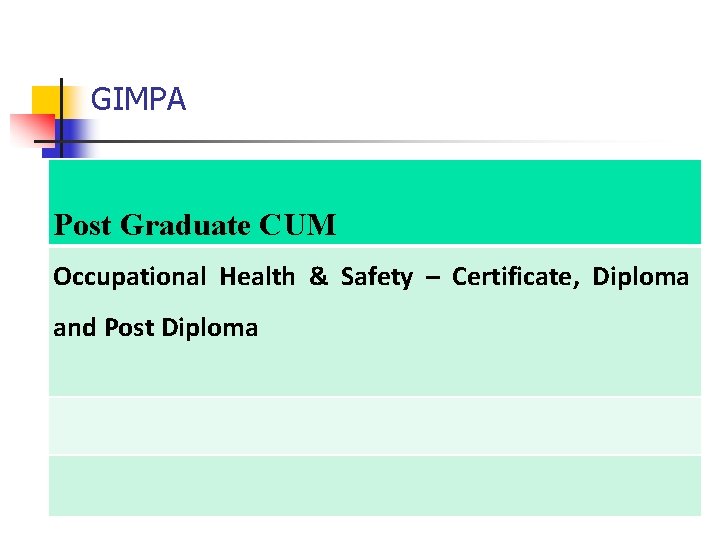This screenshot has width=720, height=540.
Task: Click the GIMPA slide title
Action: [x=138, y=99]
